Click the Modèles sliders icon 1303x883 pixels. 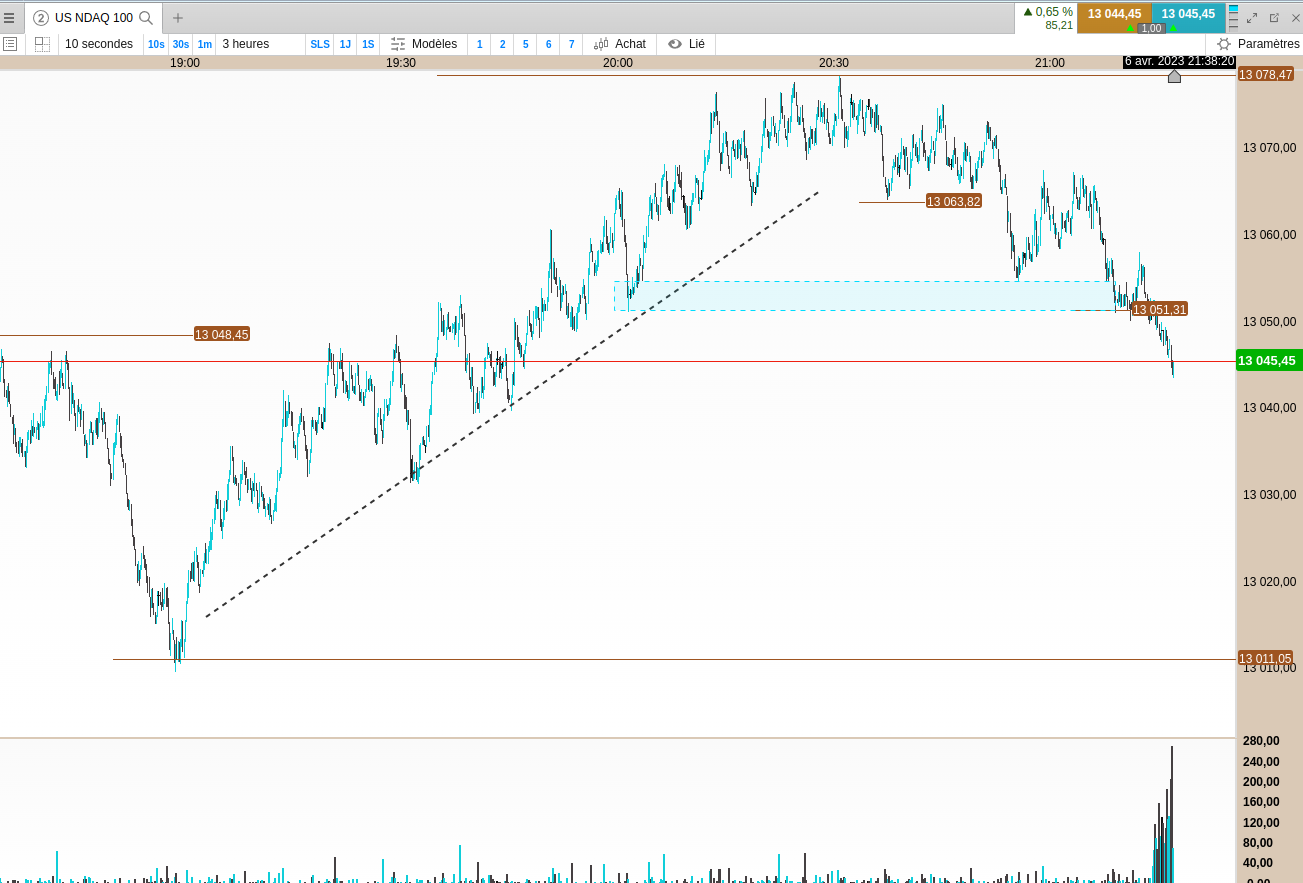[x=398, y=44]
